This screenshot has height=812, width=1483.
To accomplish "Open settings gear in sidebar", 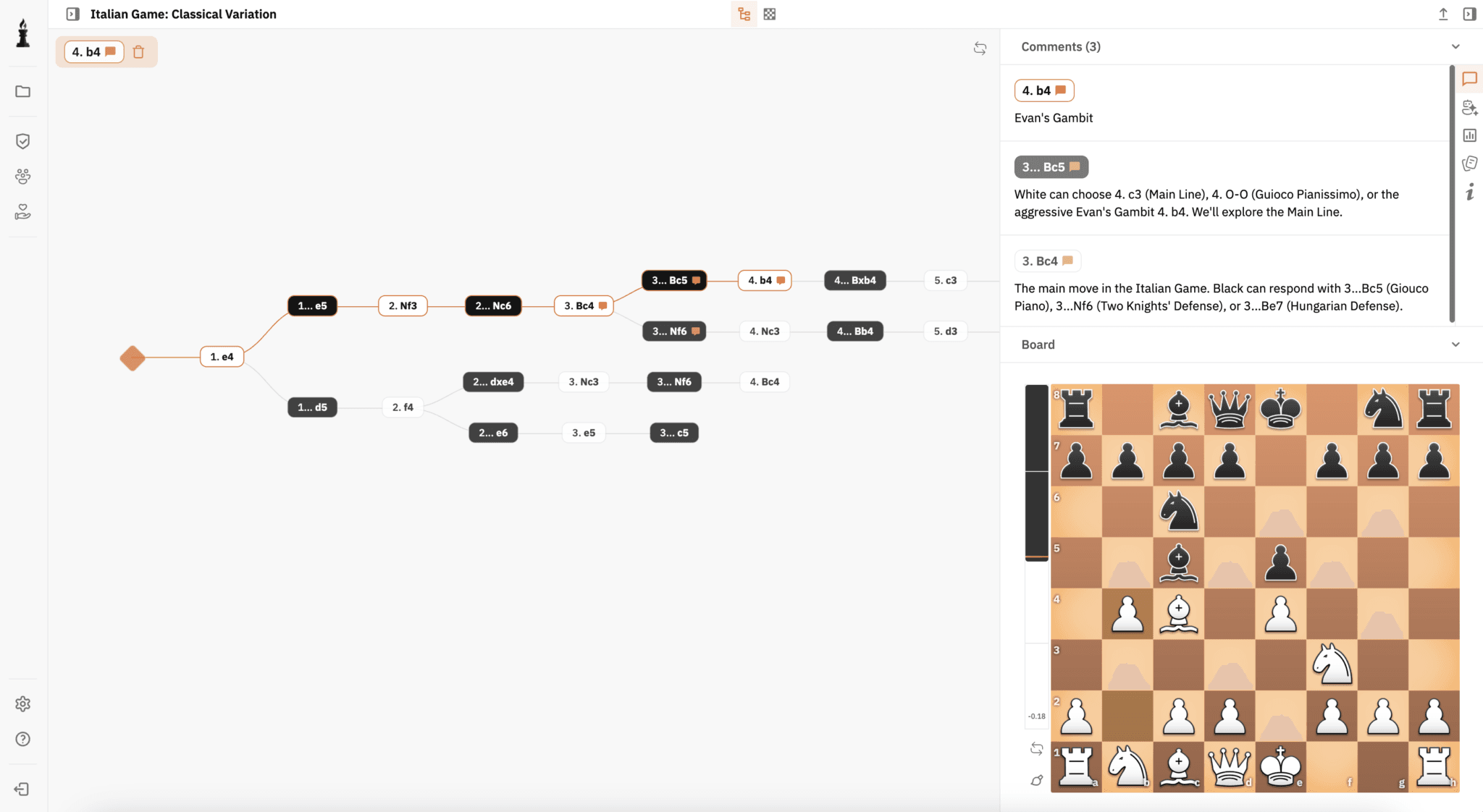I will [x=23, y=703].
